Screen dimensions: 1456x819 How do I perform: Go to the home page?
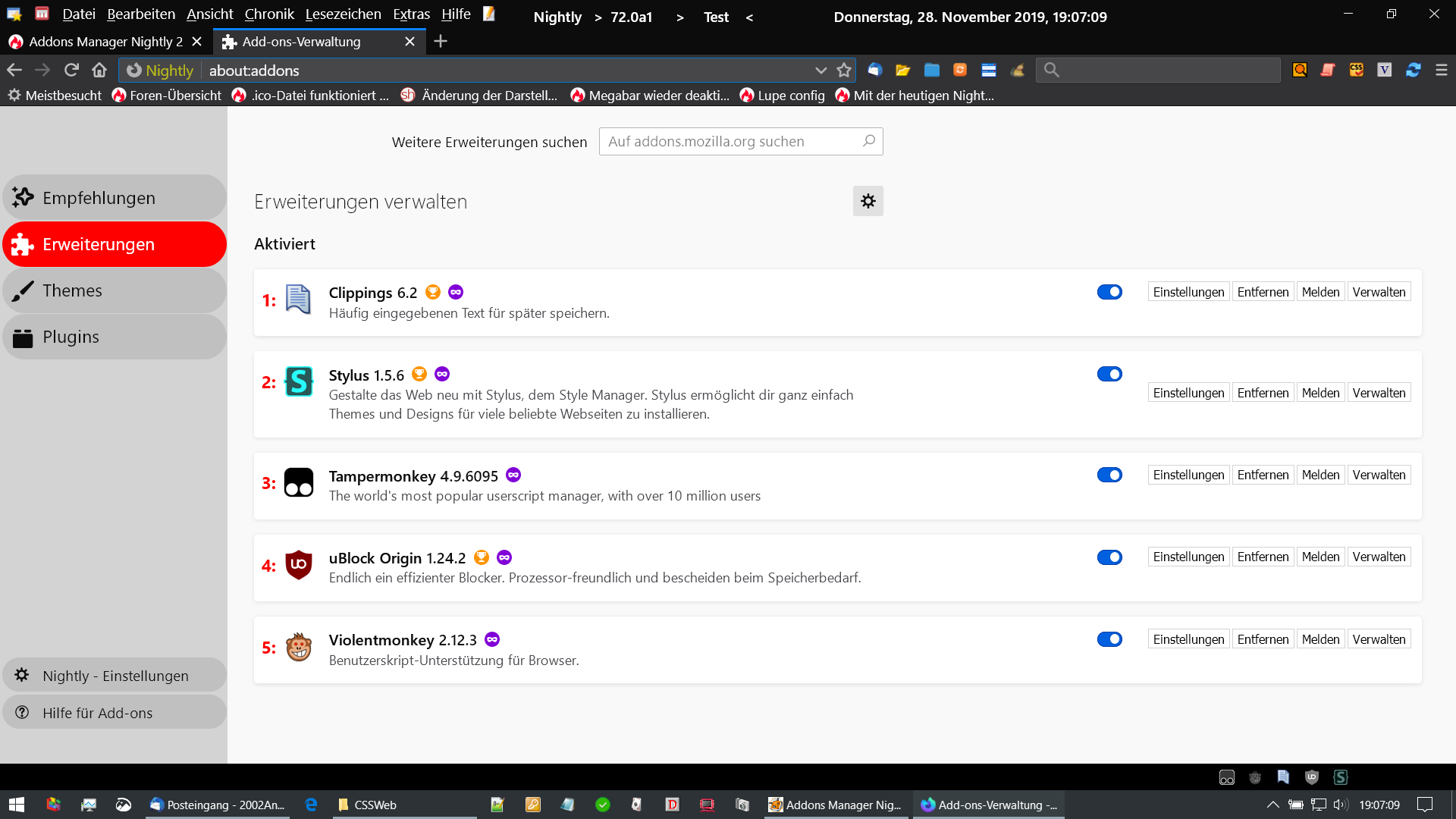pyautogui.click(x=99, y=71)
